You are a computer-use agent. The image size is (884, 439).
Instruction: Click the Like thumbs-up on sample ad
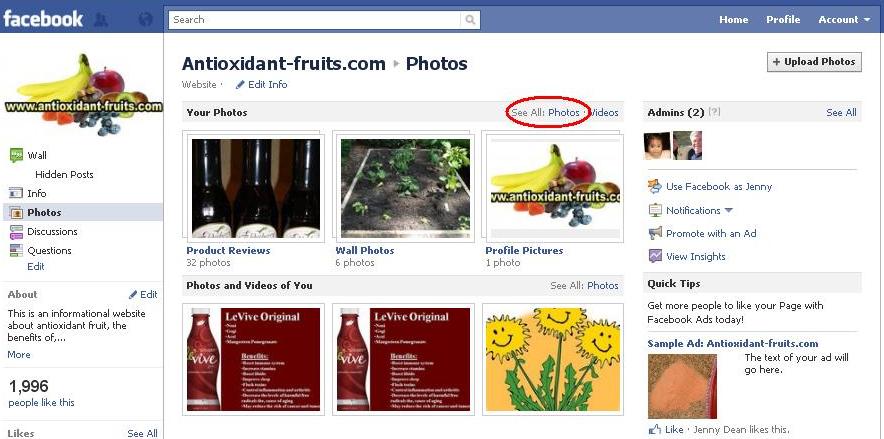[655, 429]
